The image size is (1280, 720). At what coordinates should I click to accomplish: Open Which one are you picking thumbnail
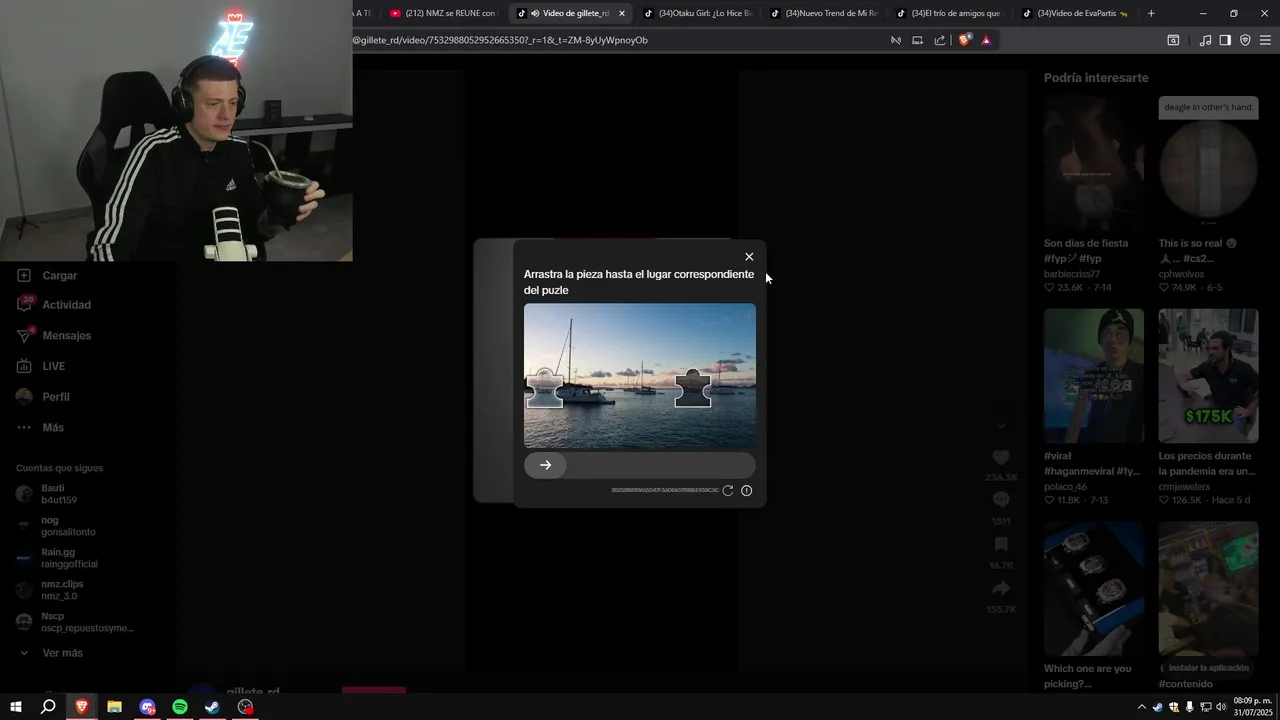click(1094, 588)
